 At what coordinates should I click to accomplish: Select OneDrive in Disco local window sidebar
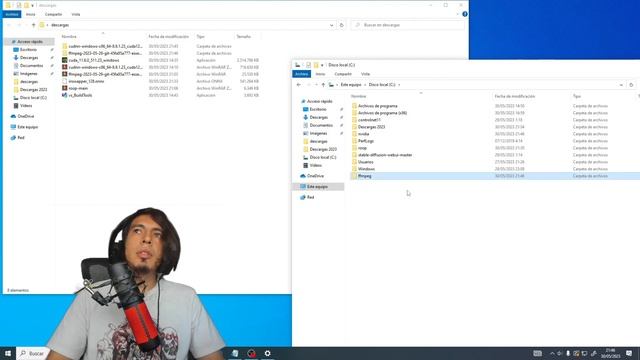point(315,176)
